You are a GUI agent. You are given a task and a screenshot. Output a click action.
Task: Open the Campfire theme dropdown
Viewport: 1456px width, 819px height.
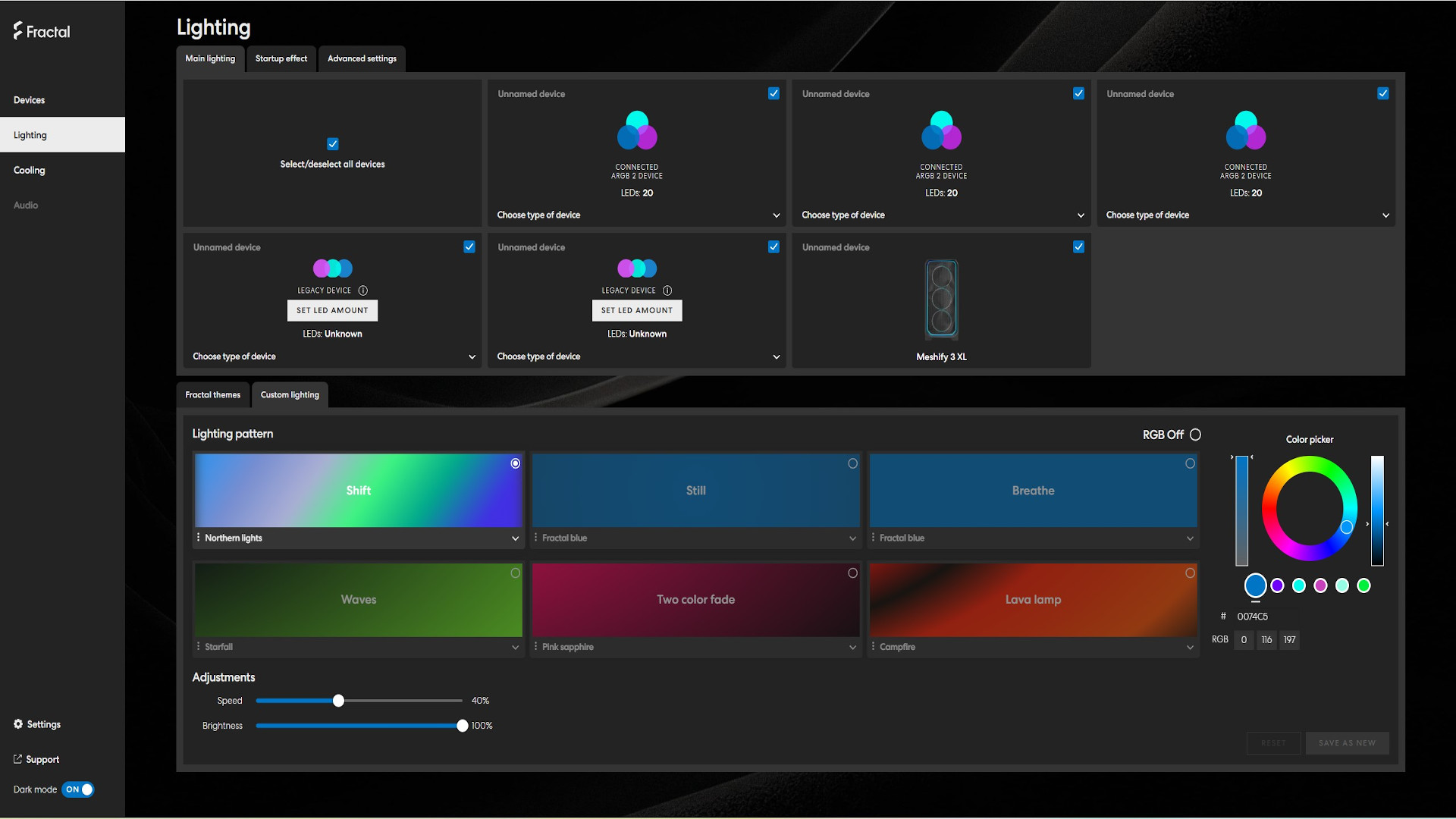[1189, 647]
